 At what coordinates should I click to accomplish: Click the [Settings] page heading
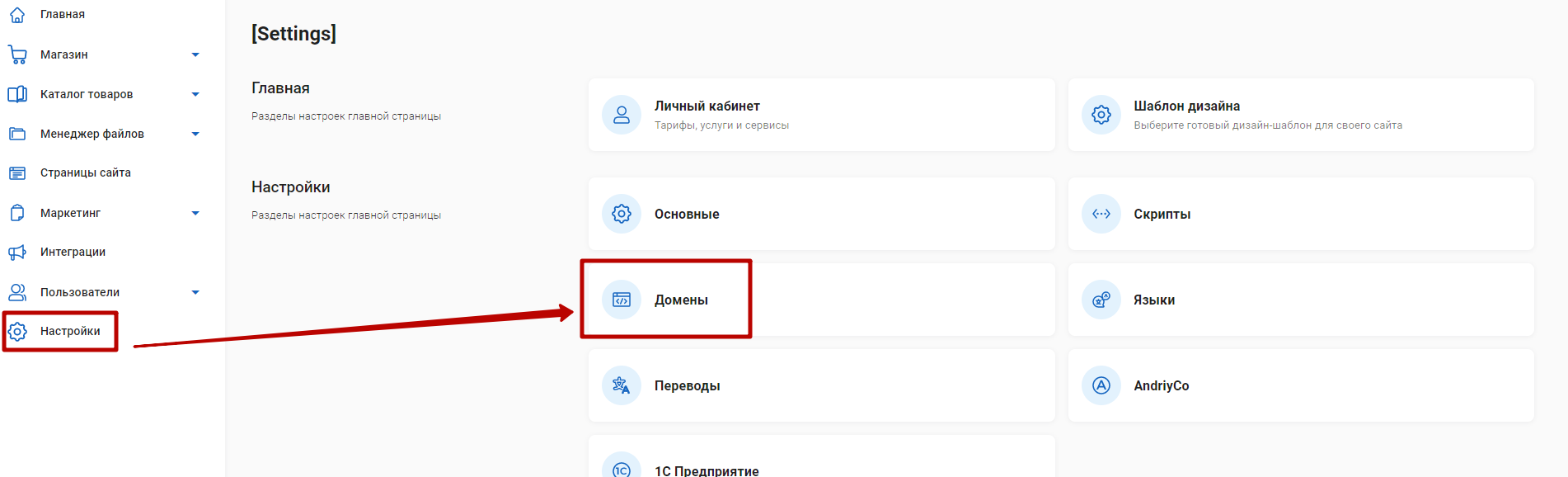tap(293, 34)
